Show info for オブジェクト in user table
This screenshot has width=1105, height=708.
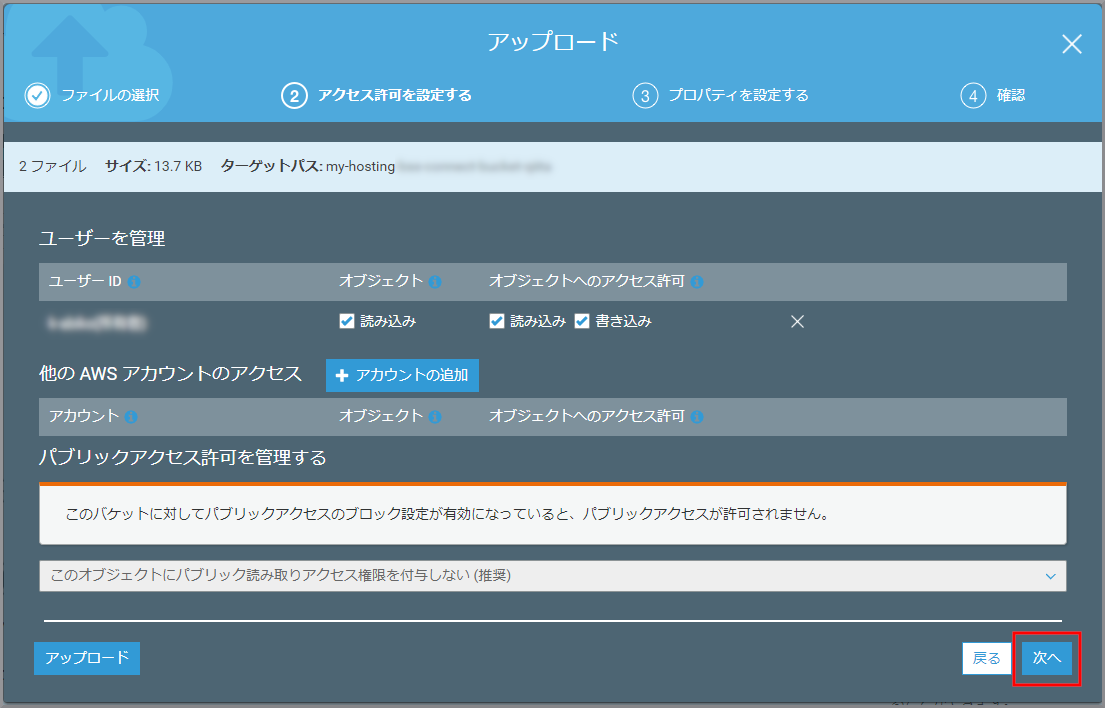[x=435, y=282]
